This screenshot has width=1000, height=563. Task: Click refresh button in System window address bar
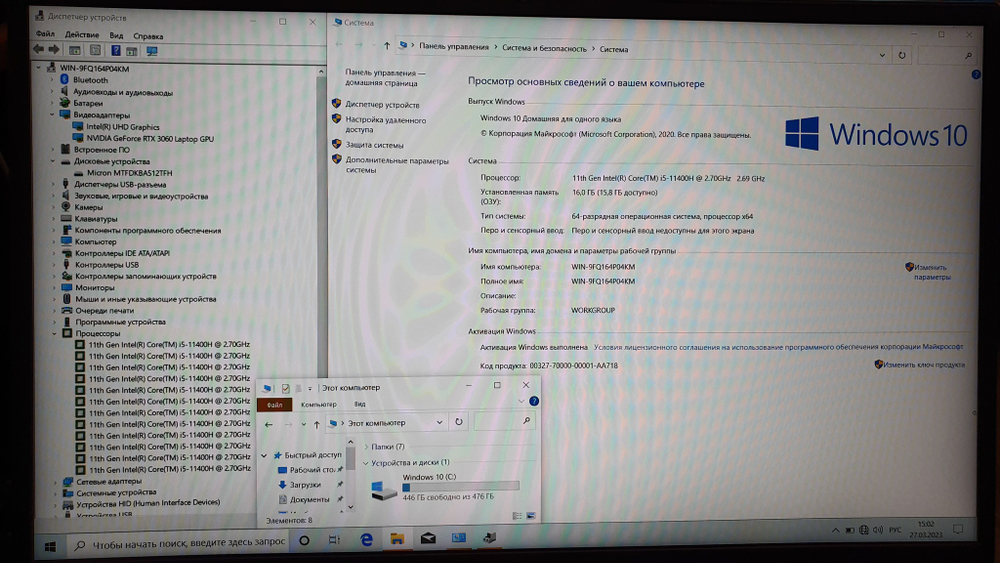(902, 55)
